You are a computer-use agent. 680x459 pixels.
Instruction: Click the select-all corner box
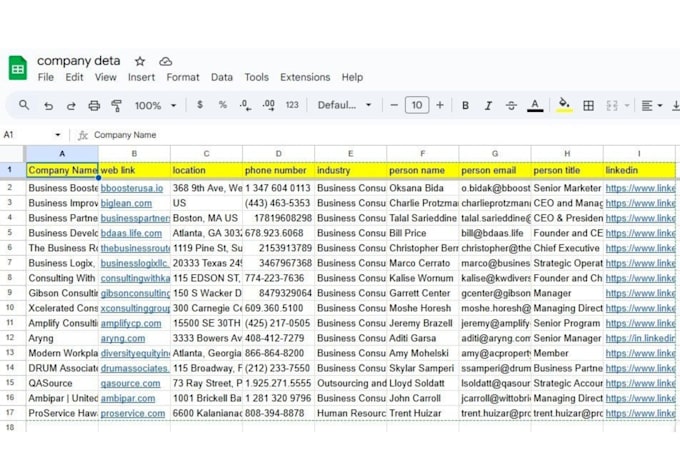(x=12, y=154)
